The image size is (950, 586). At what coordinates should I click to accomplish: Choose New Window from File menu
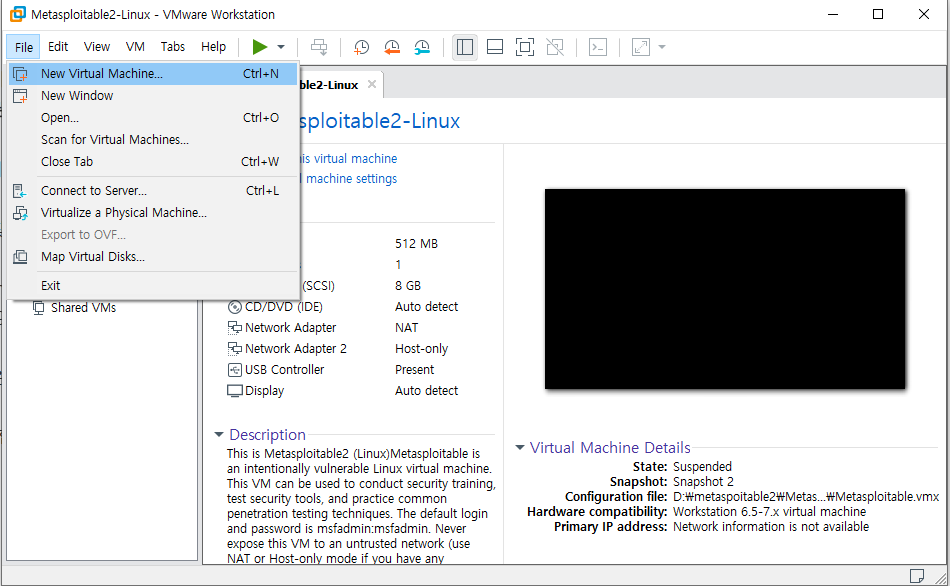coord(153,96)
